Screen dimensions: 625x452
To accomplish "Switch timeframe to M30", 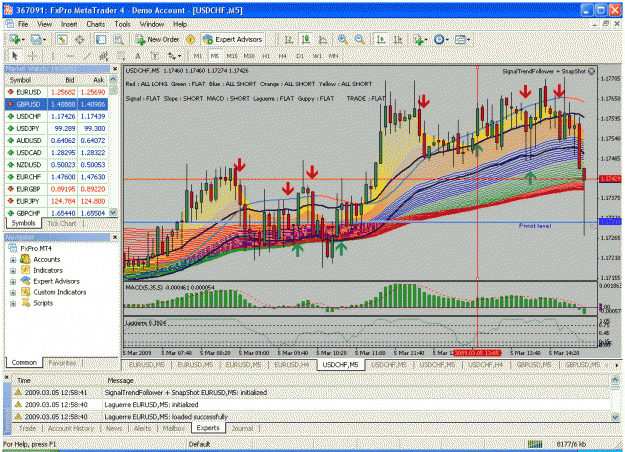I will coord(249,56).
